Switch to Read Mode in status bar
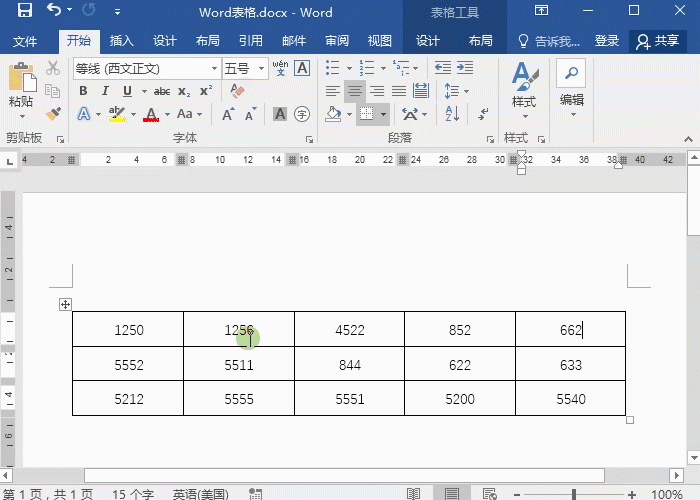This screenshot has width=700, height=500. point(413,494)
